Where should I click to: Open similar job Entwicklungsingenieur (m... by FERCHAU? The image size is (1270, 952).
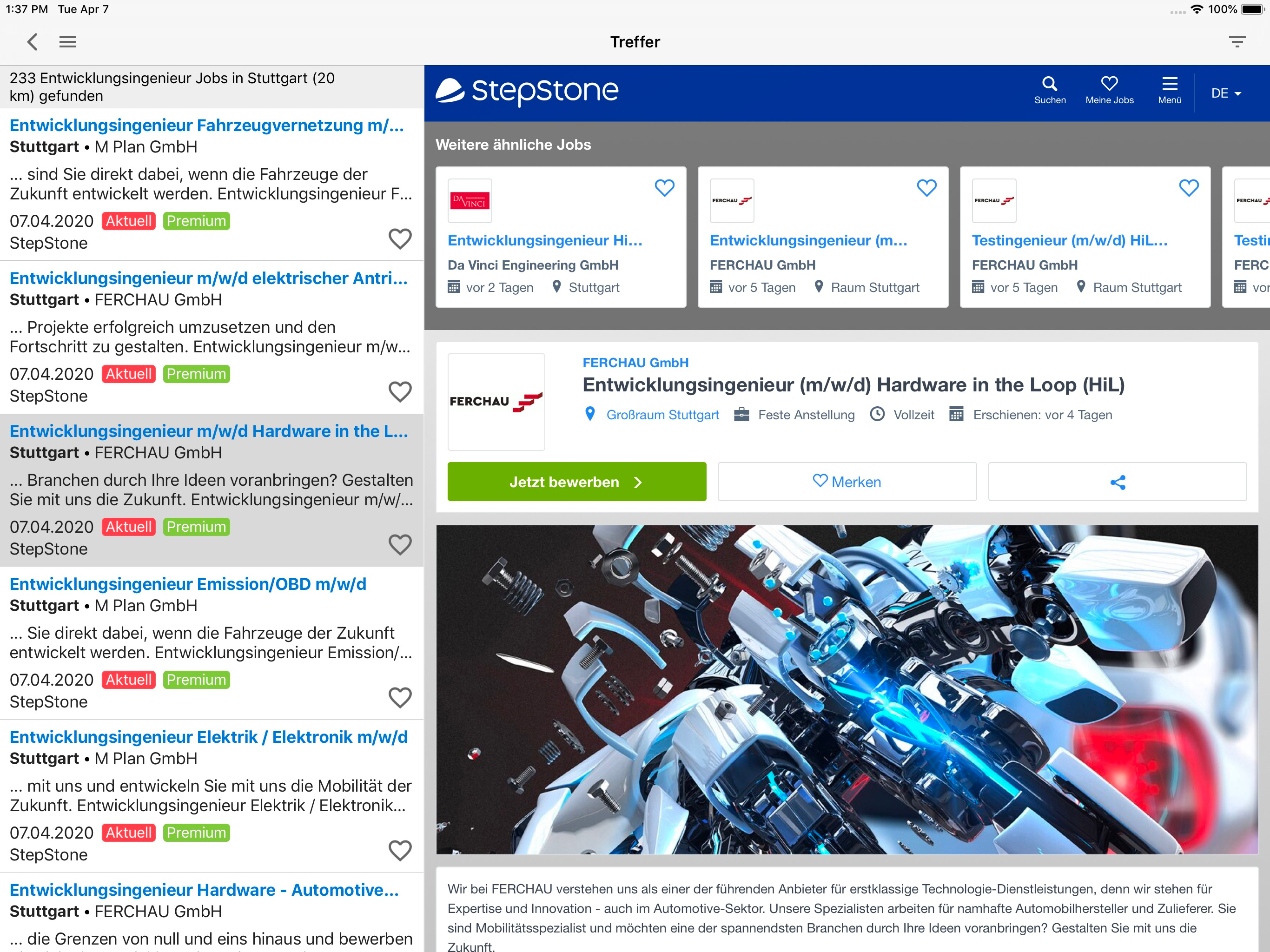click(x=808, y=241)
